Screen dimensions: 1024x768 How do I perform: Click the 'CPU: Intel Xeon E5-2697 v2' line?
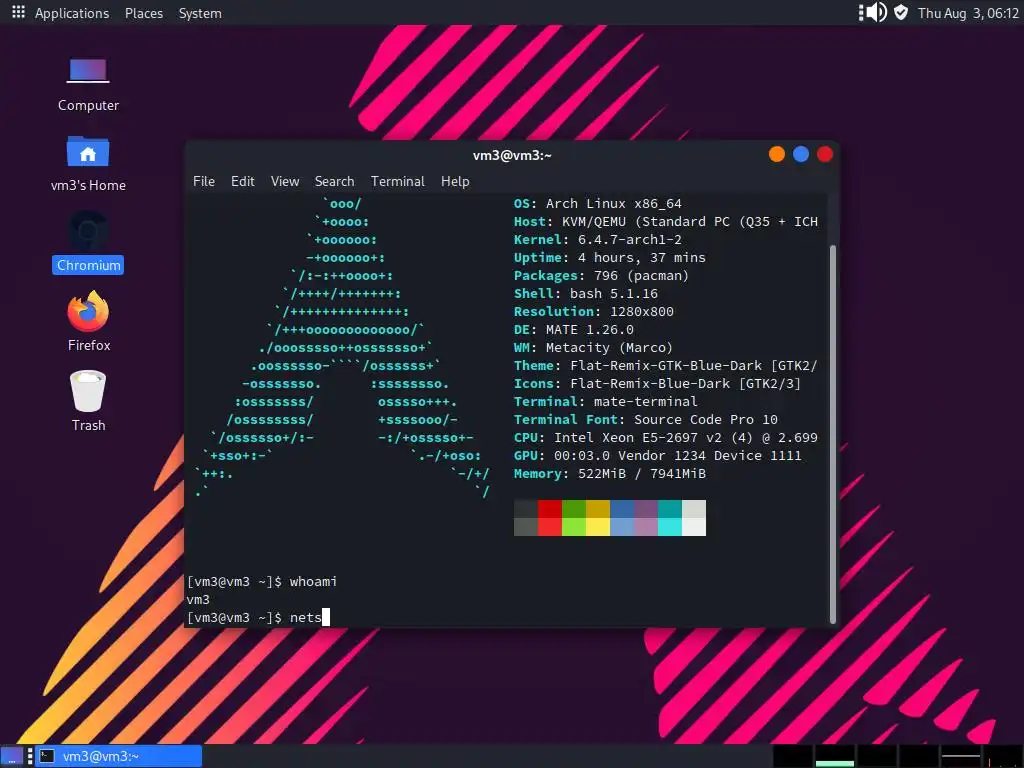pyautogui.click(x=665, y=438)
